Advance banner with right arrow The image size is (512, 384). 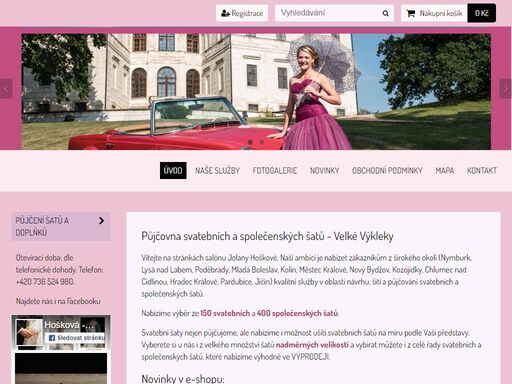[505, 88]
